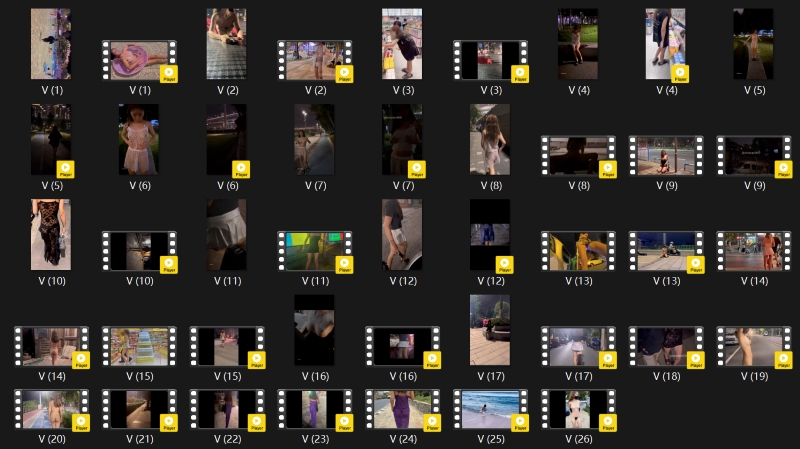Click the Player badge on video V (23)
This screenshot has height=449, width=800.
pyautogui.click(x=344, y=423)
